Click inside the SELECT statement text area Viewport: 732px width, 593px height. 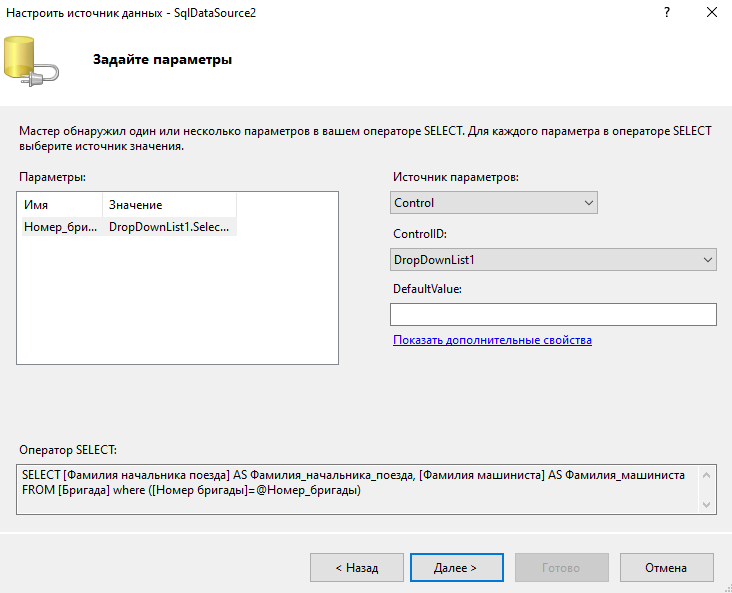pyautogui.click(x=358, y=489)
